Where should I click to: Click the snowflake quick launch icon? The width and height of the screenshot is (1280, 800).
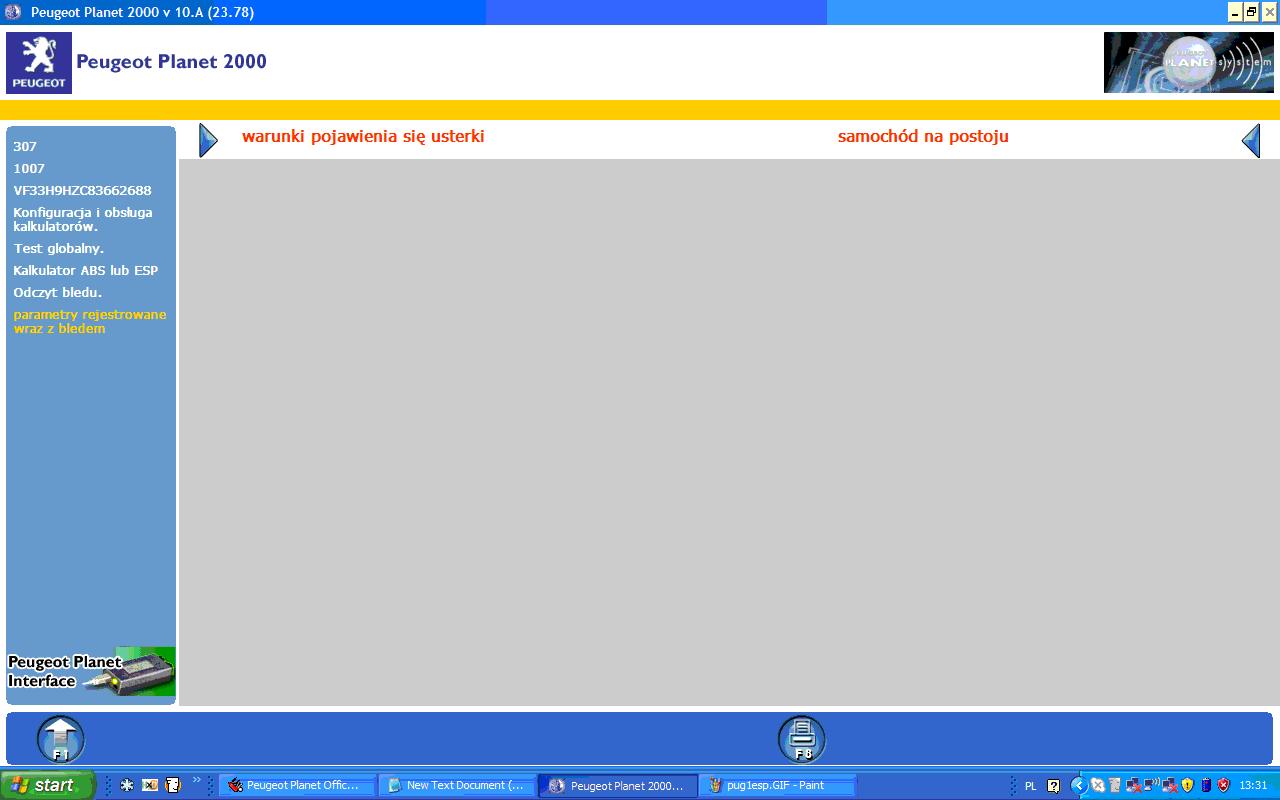127,785
